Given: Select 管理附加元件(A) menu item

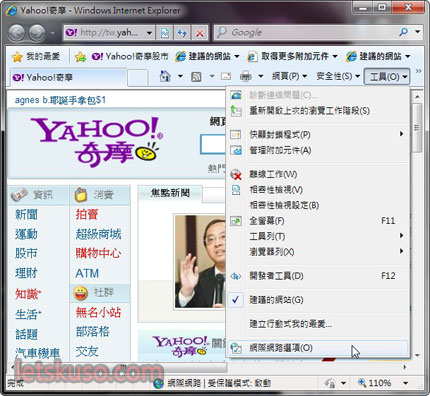Looking at the screenshot, I should tap(318, 150).
